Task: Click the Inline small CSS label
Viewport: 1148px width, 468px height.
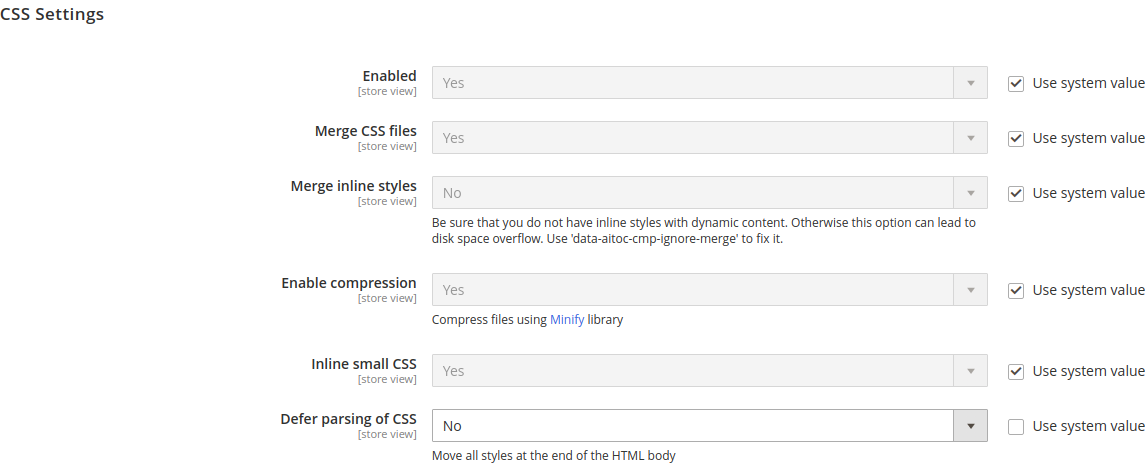Action: tap(364, 364)
